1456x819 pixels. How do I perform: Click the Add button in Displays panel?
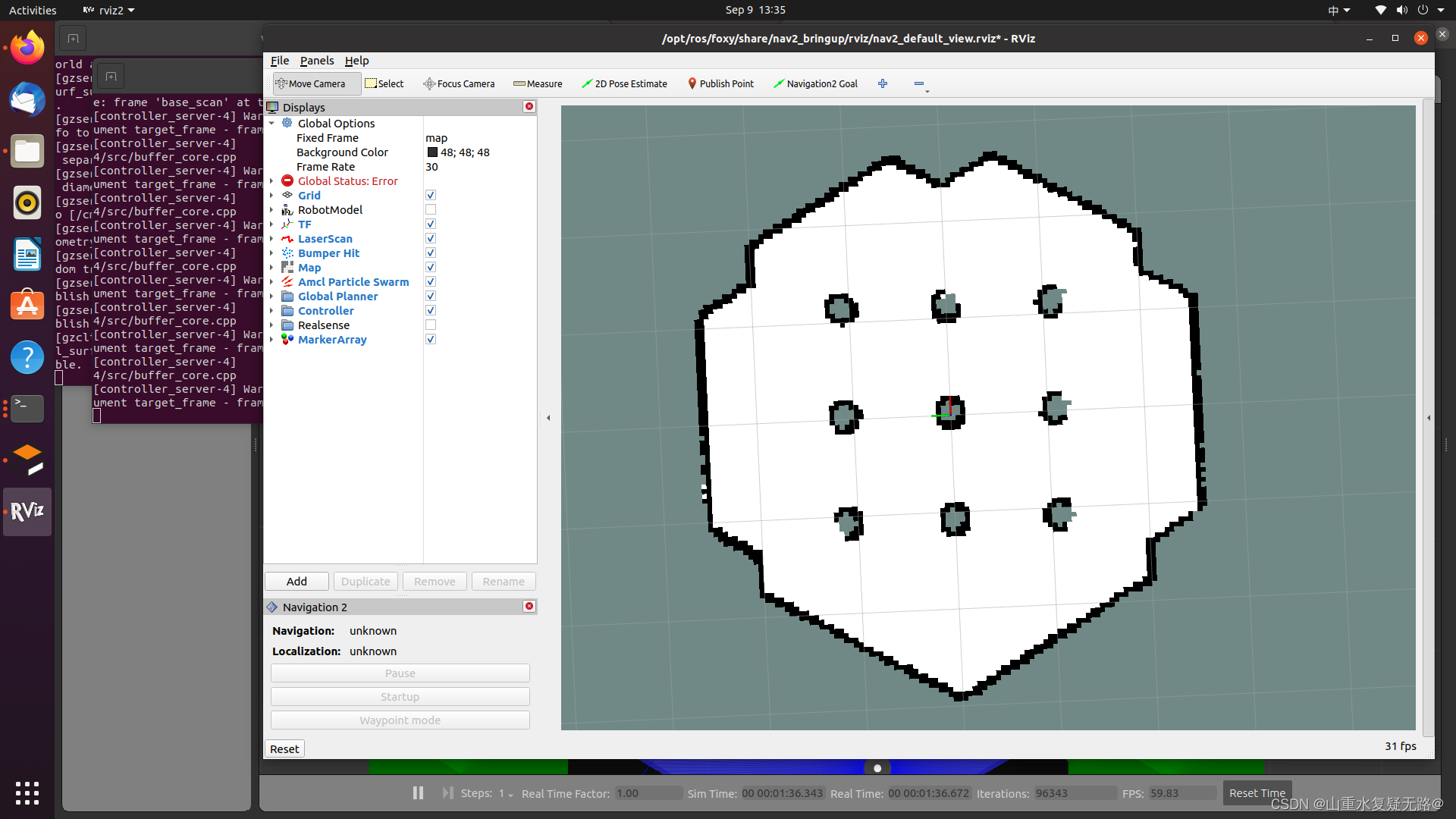click(296, 580)
